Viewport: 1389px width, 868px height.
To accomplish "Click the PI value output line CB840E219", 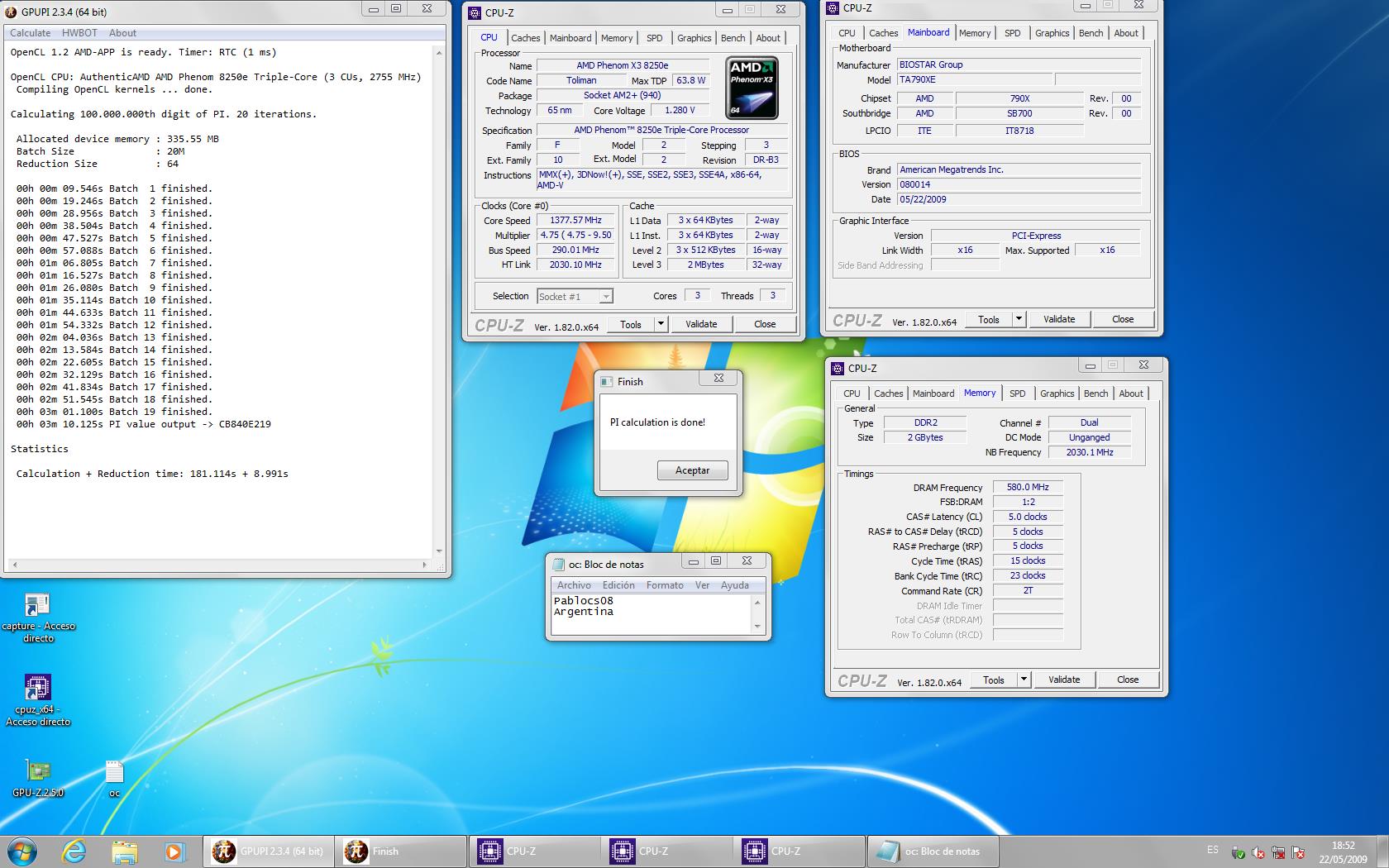I will 144,424.
